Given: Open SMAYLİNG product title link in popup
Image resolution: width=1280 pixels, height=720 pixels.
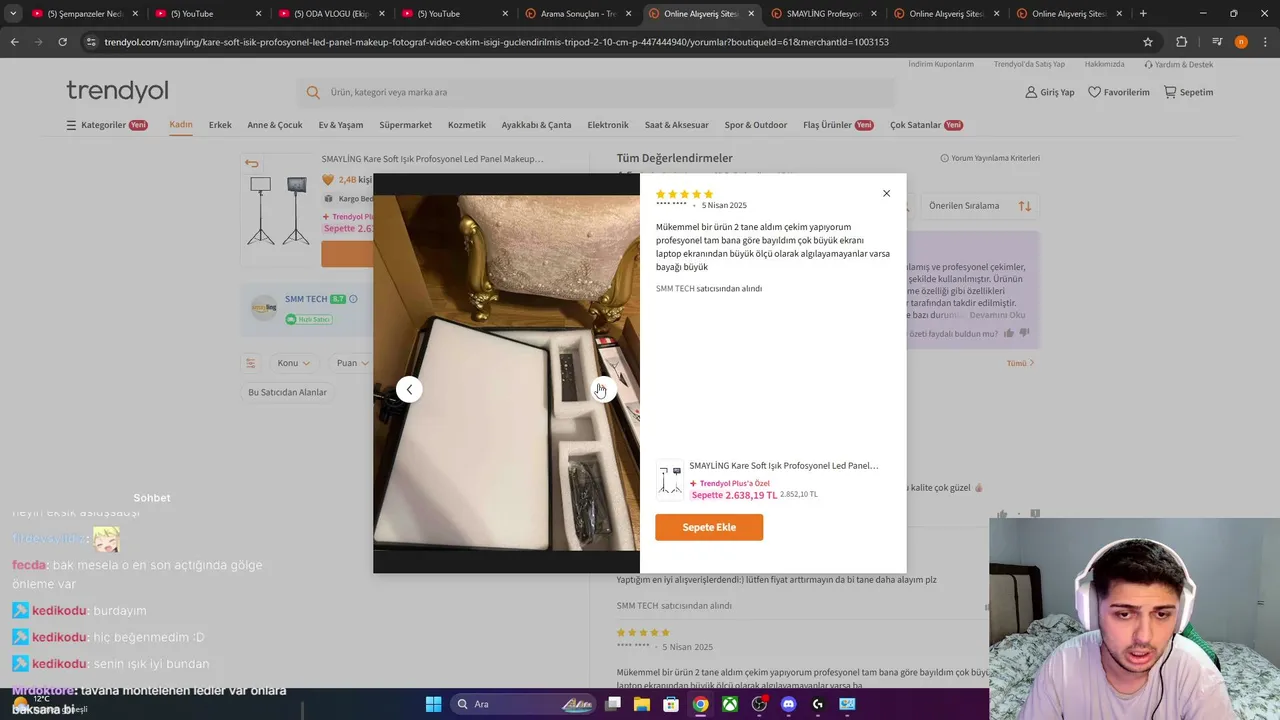Looking at the screenshot, I should 784,465.
